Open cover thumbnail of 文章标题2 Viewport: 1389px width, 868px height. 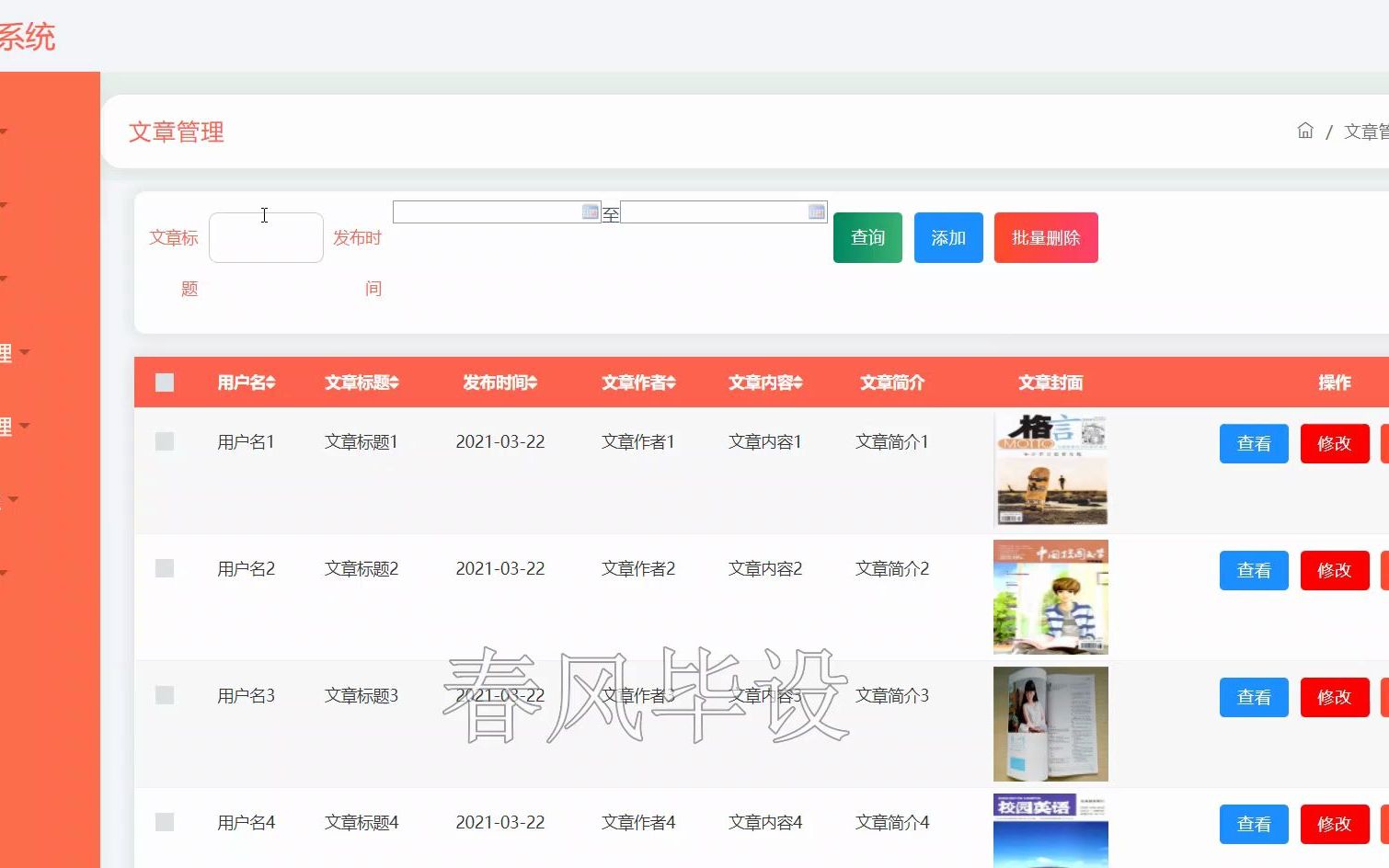click(1050, 597)
